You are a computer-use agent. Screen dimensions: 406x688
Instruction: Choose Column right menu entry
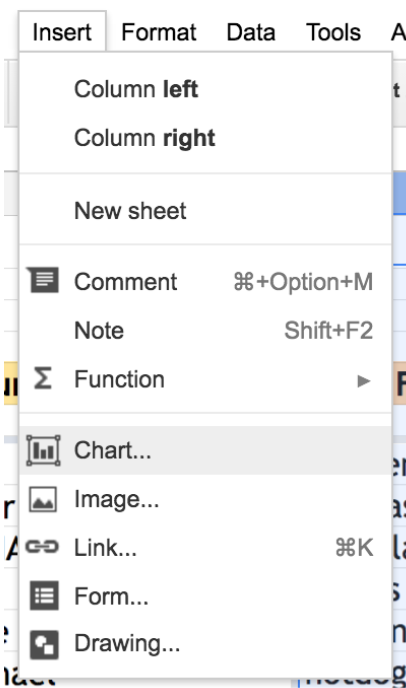pyautogui.click(x=205, y=138)
